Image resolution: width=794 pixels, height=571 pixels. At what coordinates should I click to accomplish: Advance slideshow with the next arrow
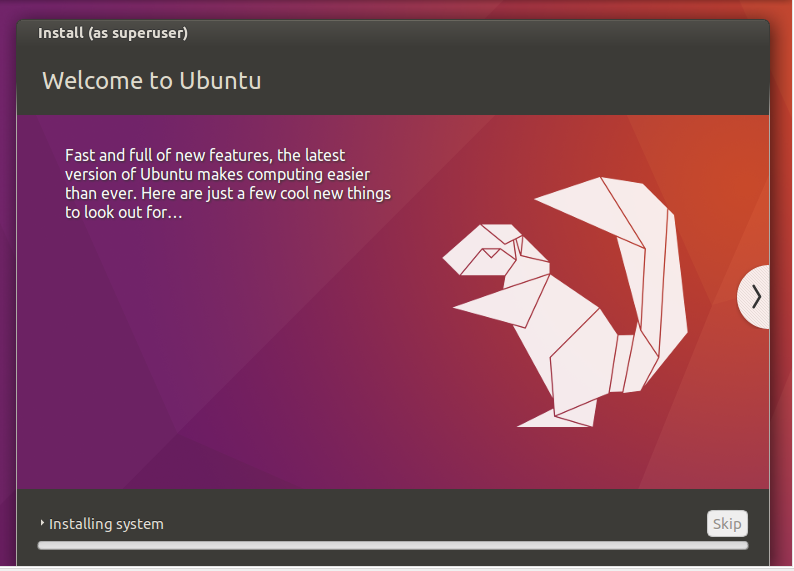point(755,297)
